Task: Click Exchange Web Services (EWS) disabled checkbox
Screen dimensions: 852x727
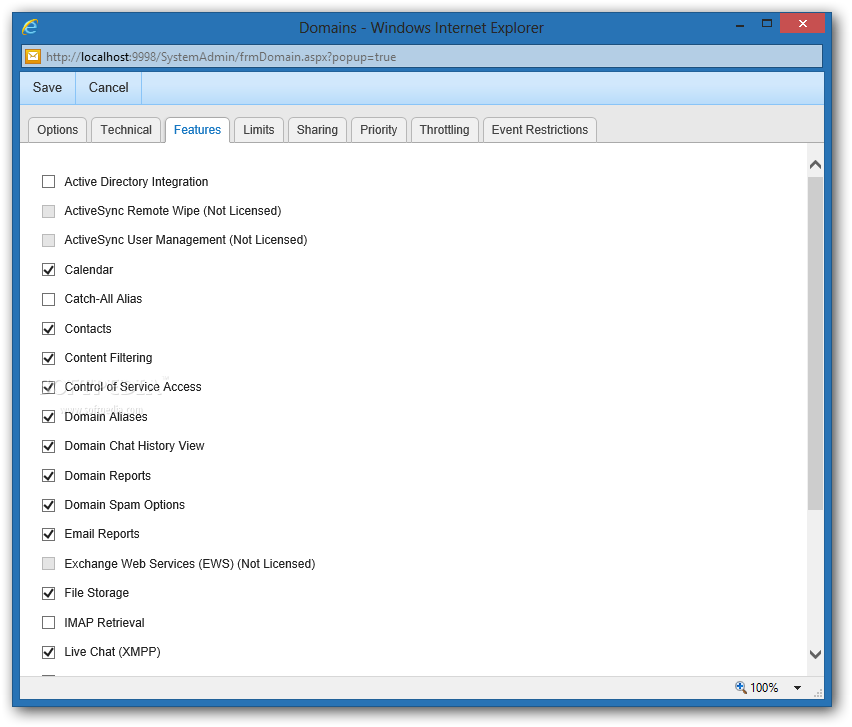Action: pos(48,563)
